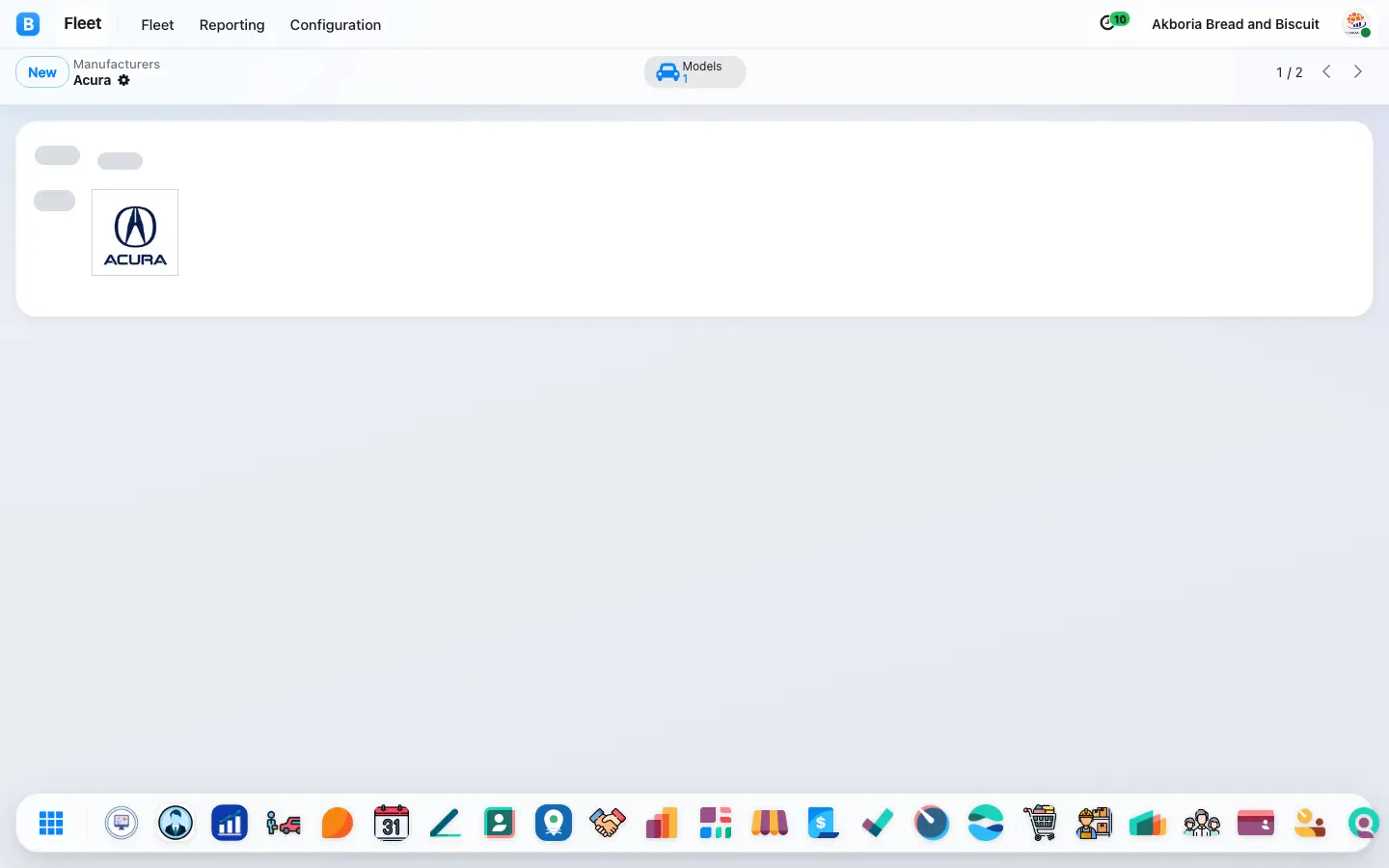Open the teal-blue wave globe icon in dock
Viewport: 1389px width, 868px height.
click(x=986, y=823)
